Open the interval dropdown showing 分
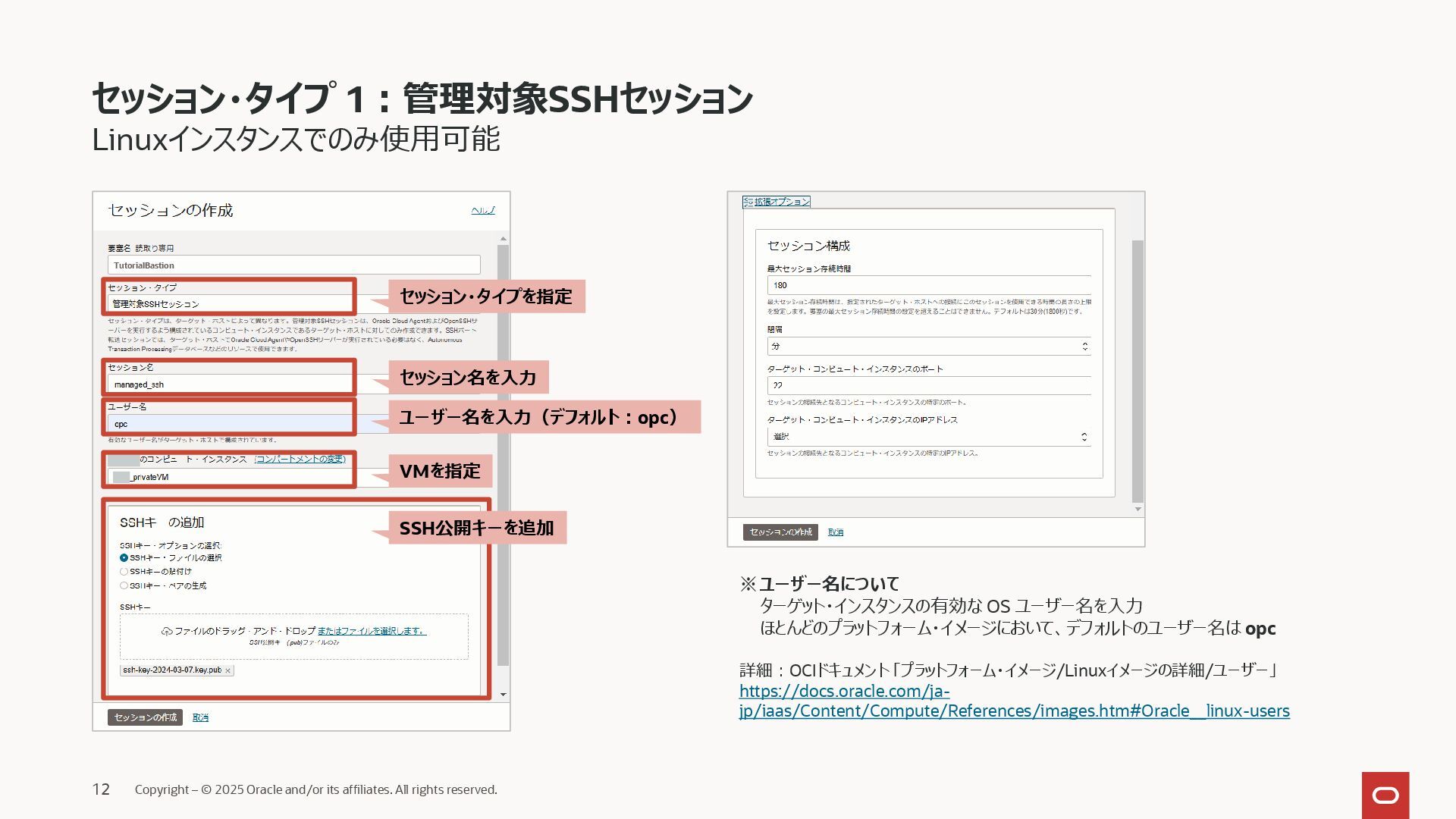Screen dimensions: 1456x819 (929, 346)
